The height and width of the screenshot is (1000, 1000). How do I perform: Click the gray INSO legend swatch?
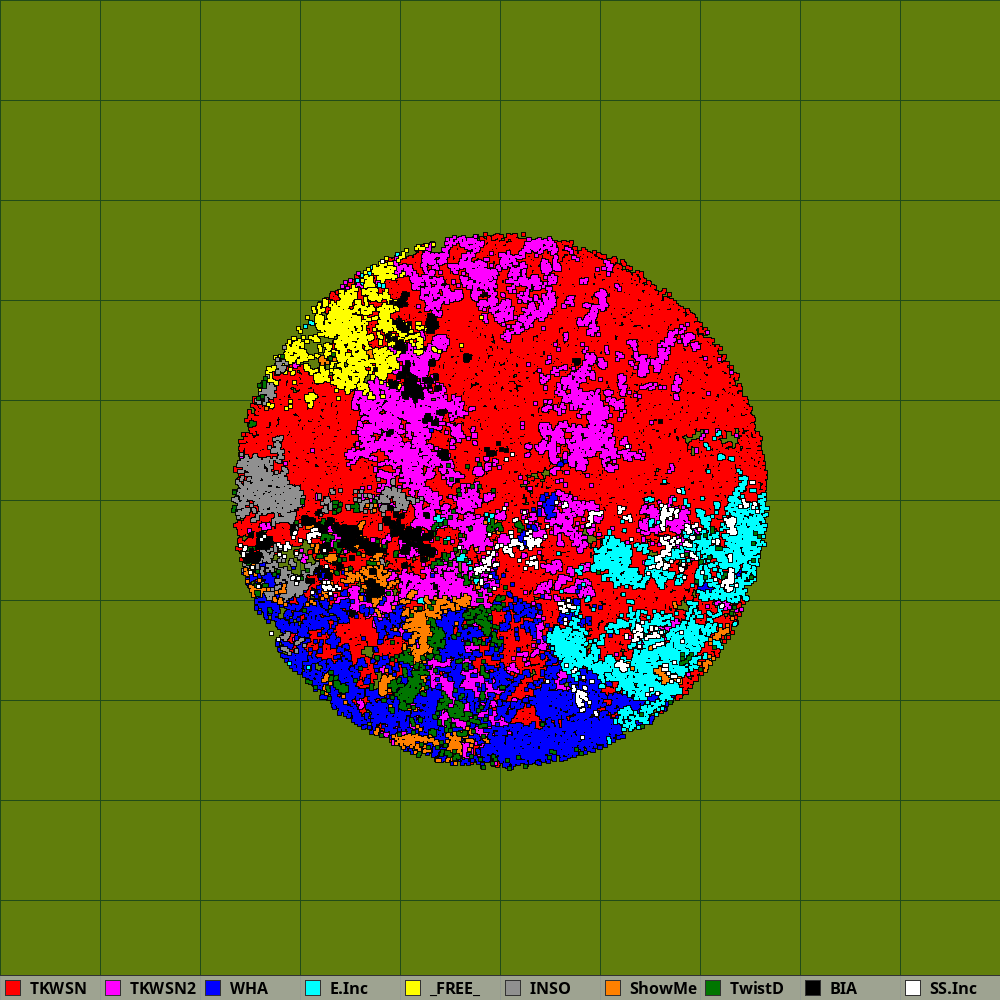tap(513, 988)
